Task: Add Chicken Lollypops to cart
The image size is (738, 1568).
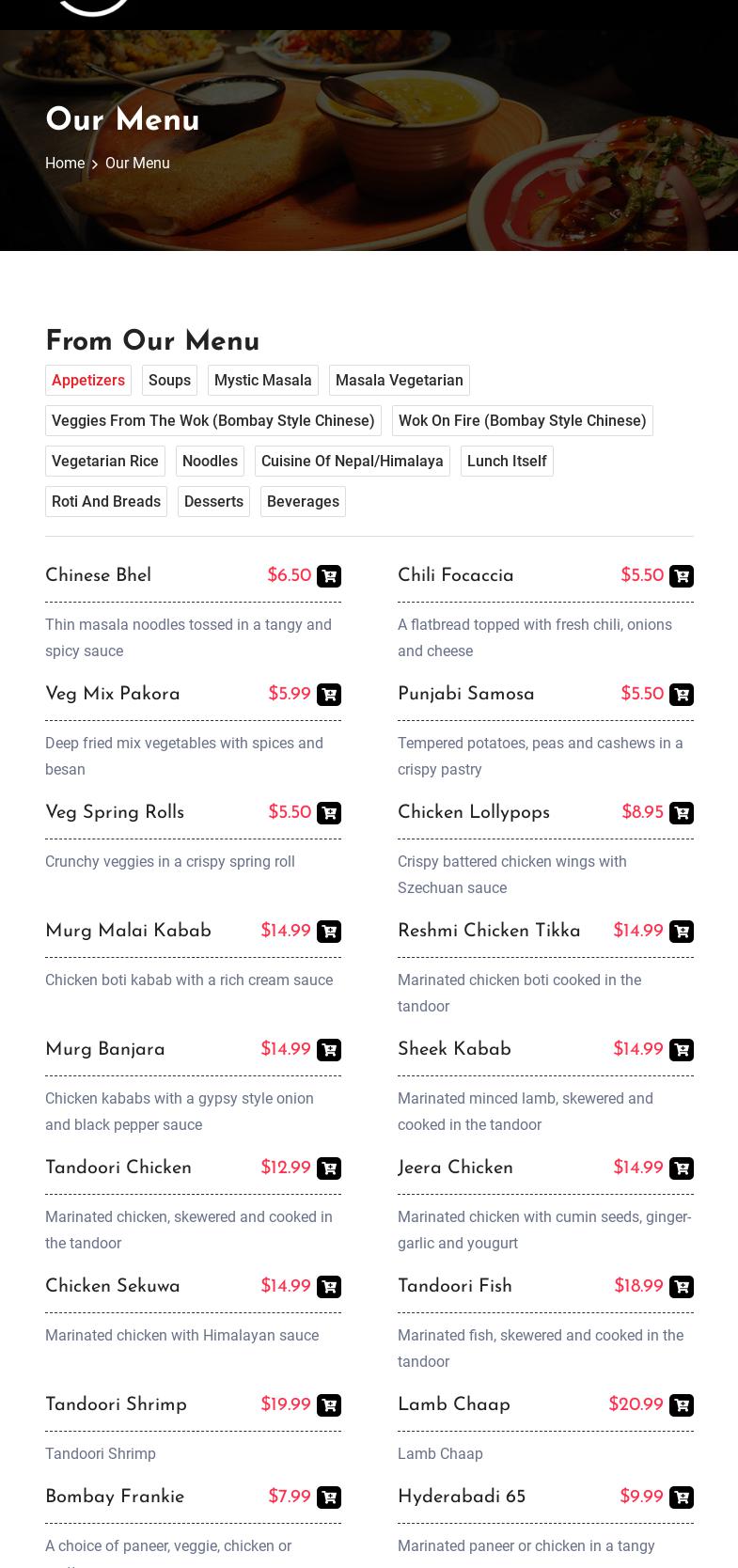Action: pyautogui.click(x=681, y=813)
